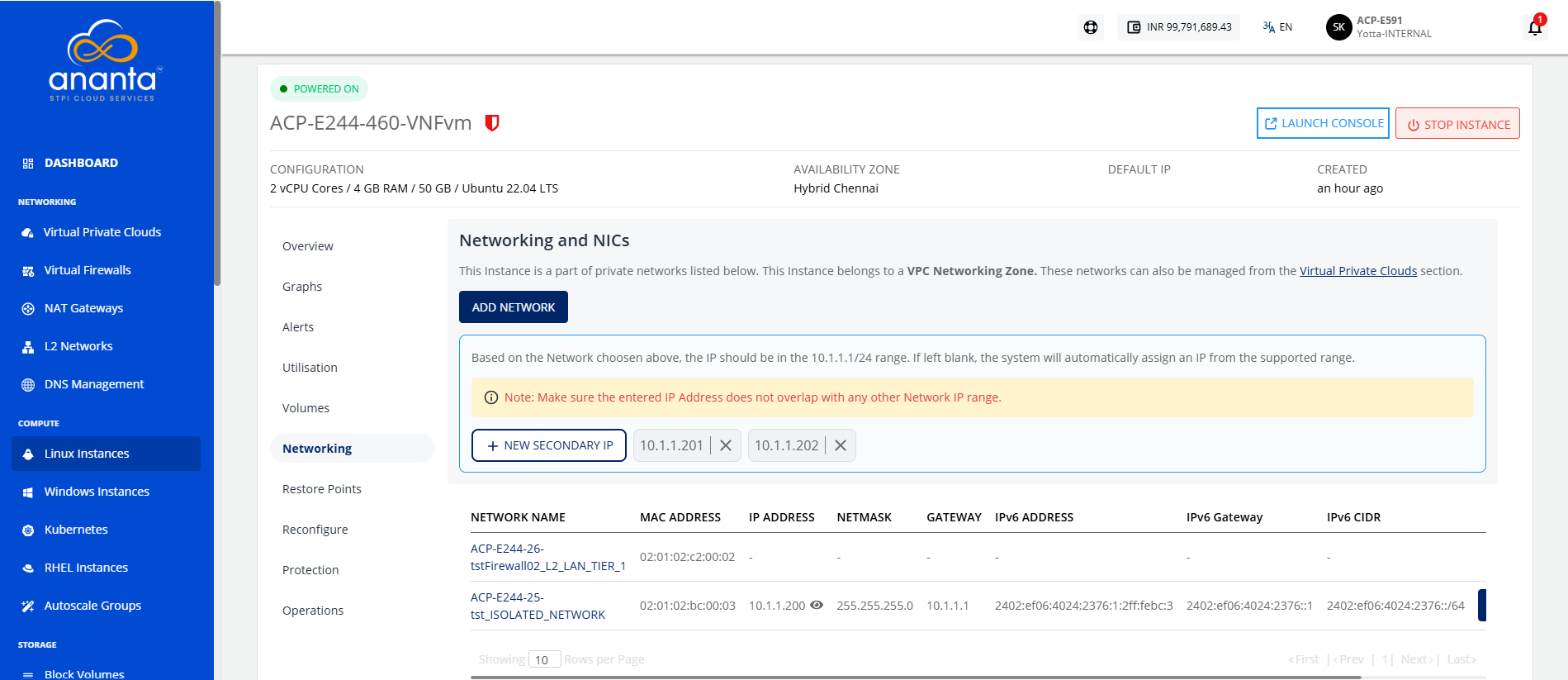Open the Utilisation tab

(310, 368)
